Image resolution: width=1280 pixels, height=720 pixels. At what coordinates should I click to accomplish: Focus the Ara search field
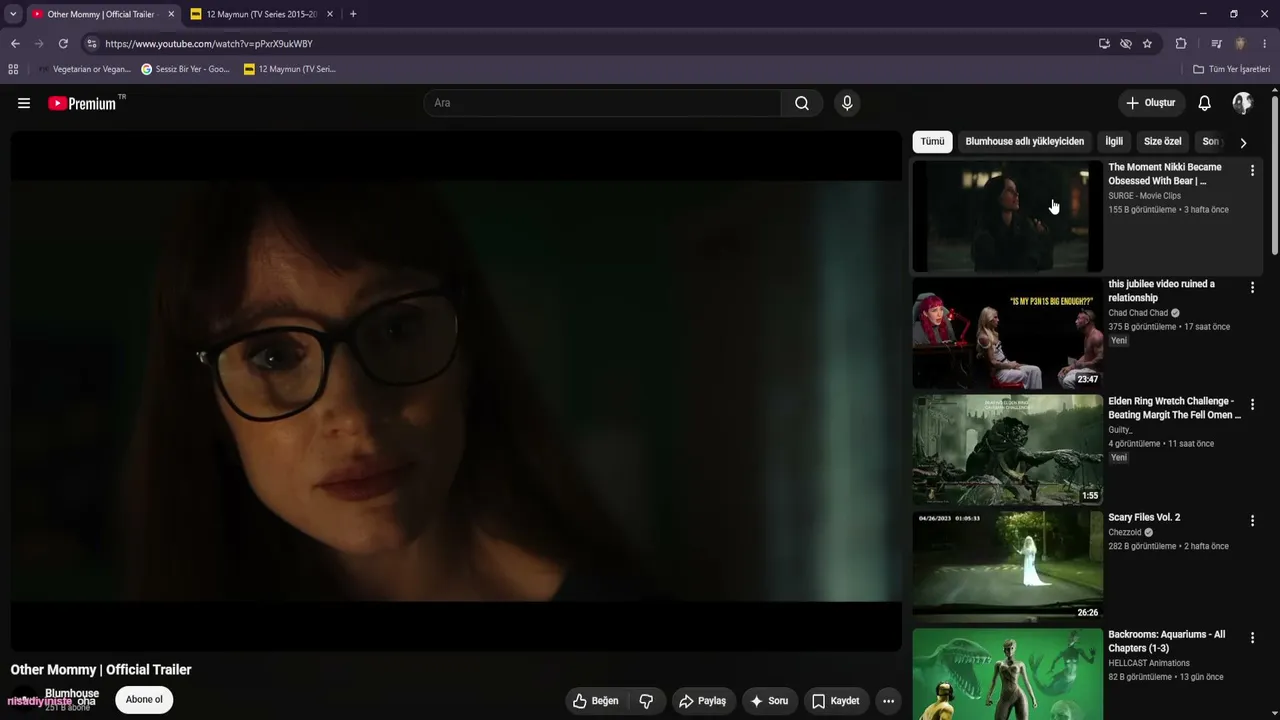(x=602, y=103)
